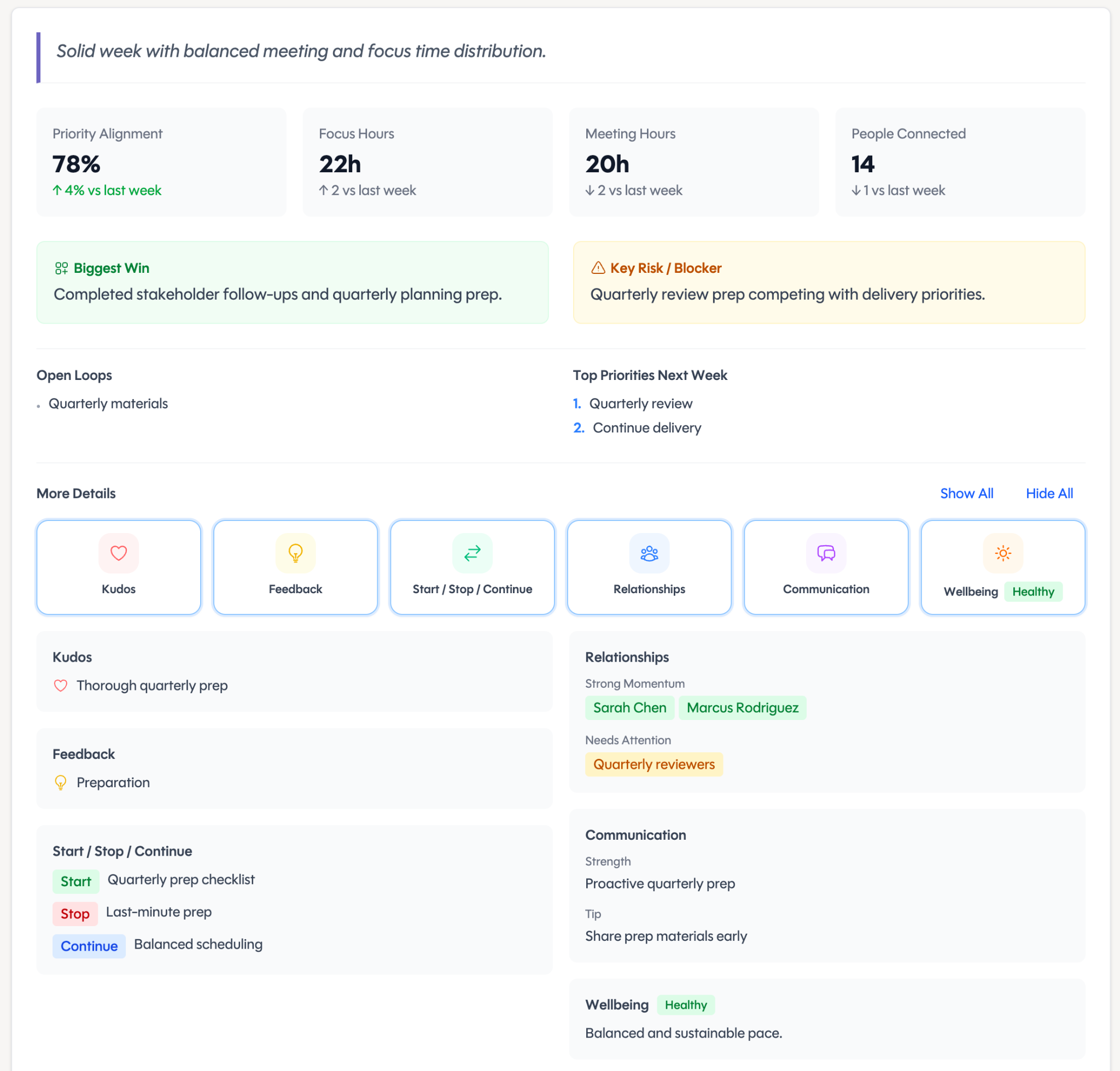The image size is (1120, 1071).
Task: Click the green Healthy status badge on Wellbeing
Action: [x=1034, y=592]
